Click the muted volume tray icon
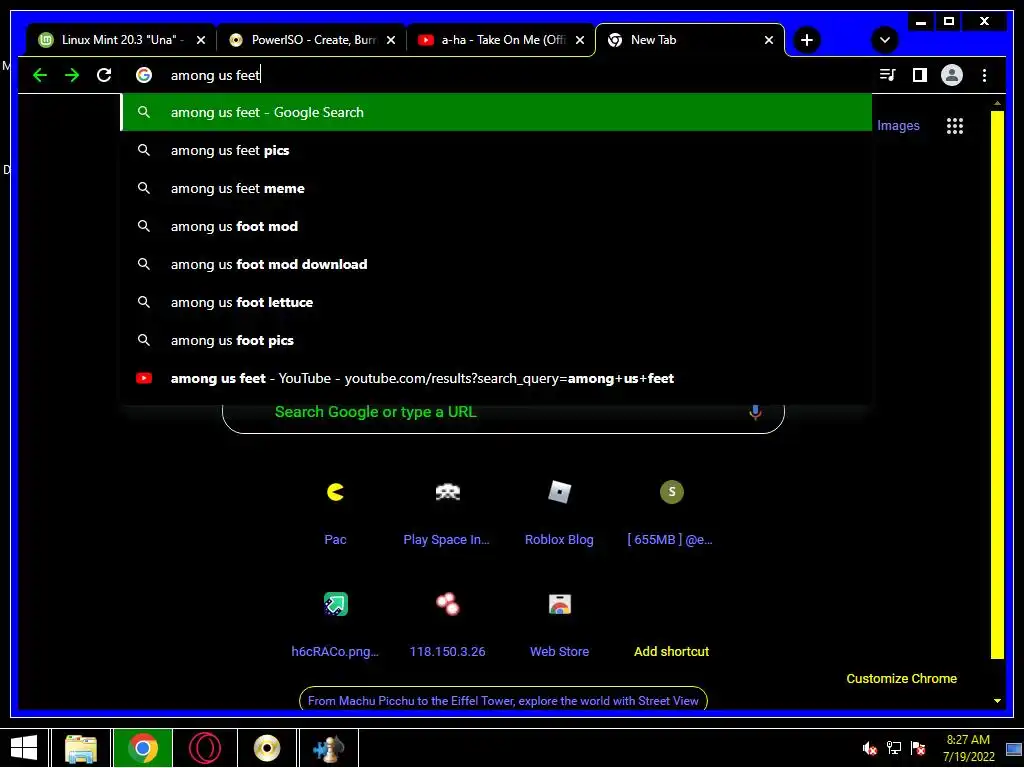Viewport: 1024px width, 768px height. point(869,748)
